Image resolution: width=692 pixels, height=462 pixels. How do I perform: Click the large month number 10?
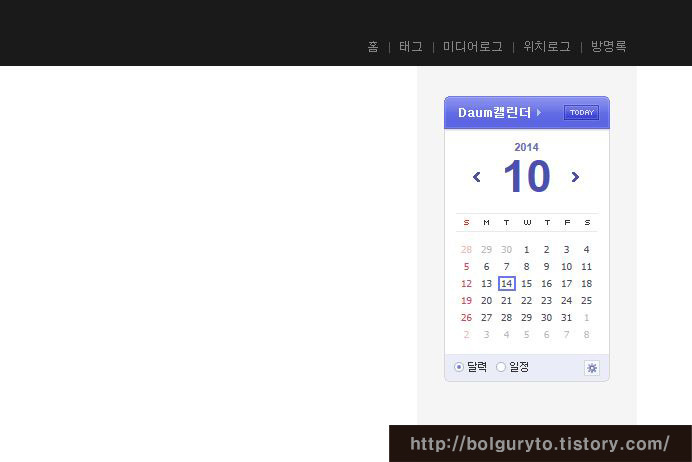527,177
